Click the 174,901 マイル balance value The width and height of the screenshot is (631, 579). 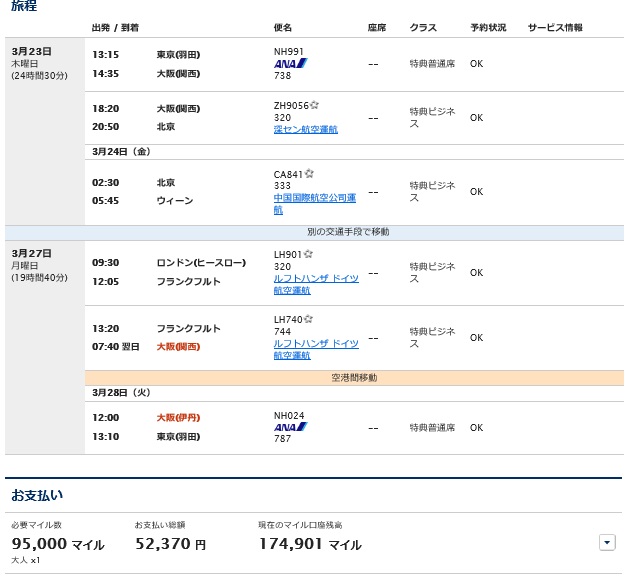click(x=310, y=544)
